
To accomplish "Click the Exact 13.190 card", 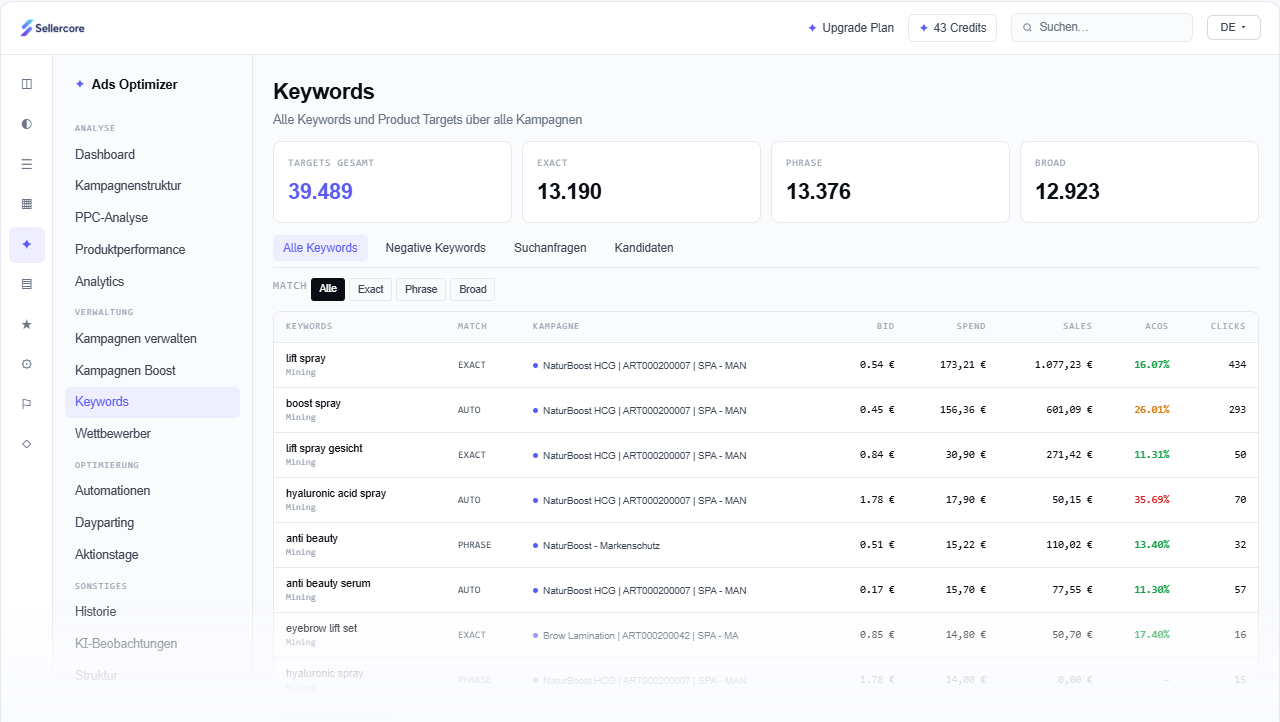I will coord(641,182).
